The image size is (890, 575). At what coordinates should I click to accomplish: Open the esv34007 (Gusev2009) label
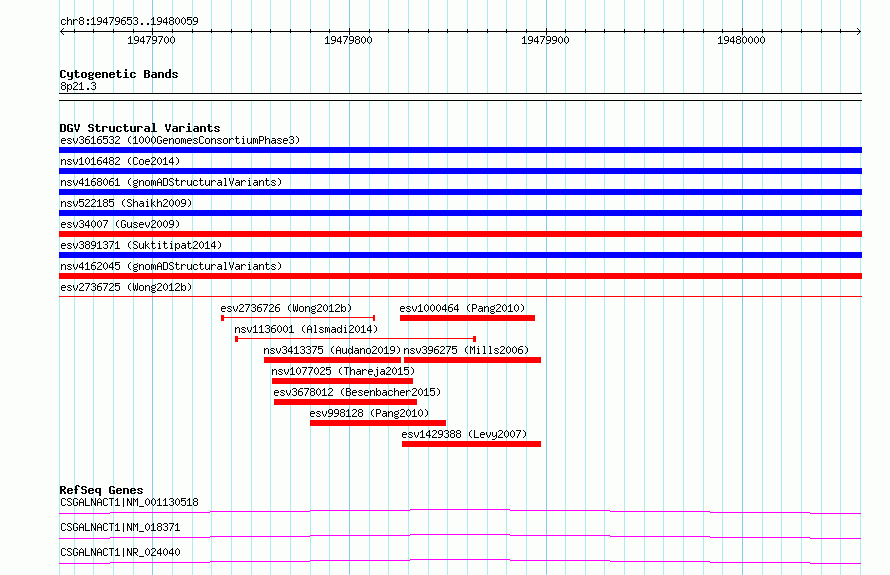[120, 224]
